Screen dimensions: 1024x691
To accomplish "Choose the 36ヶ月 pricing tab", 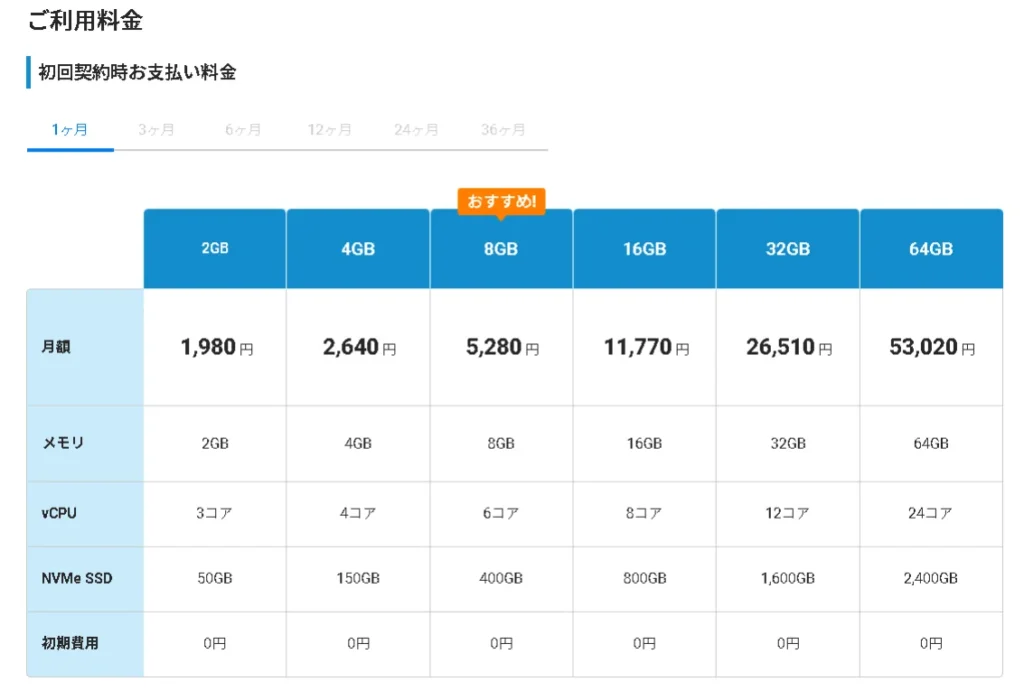I will point(503,129).
